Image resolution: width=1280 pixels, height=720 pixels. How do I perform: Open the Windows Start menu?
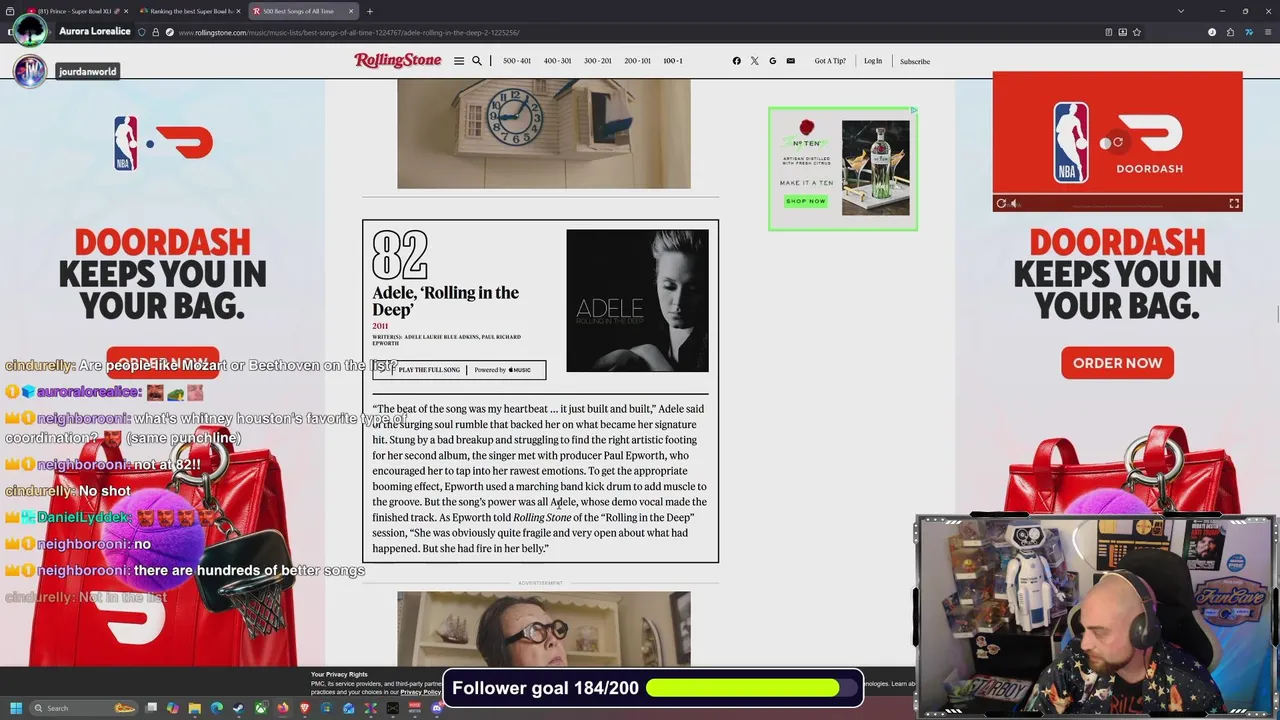click(x=16, y=708)
